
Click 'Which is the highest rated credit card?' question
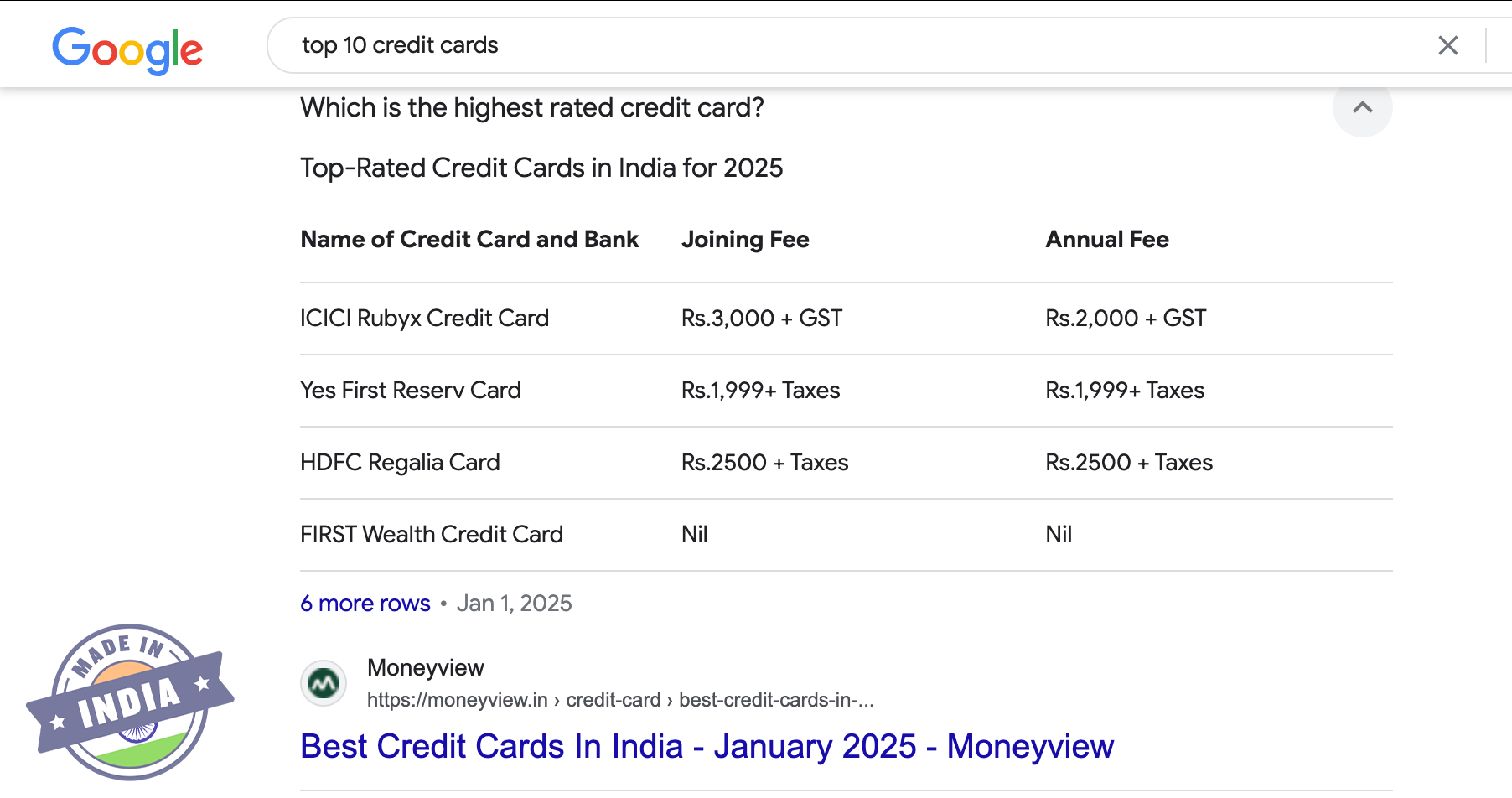coord(532,108)
